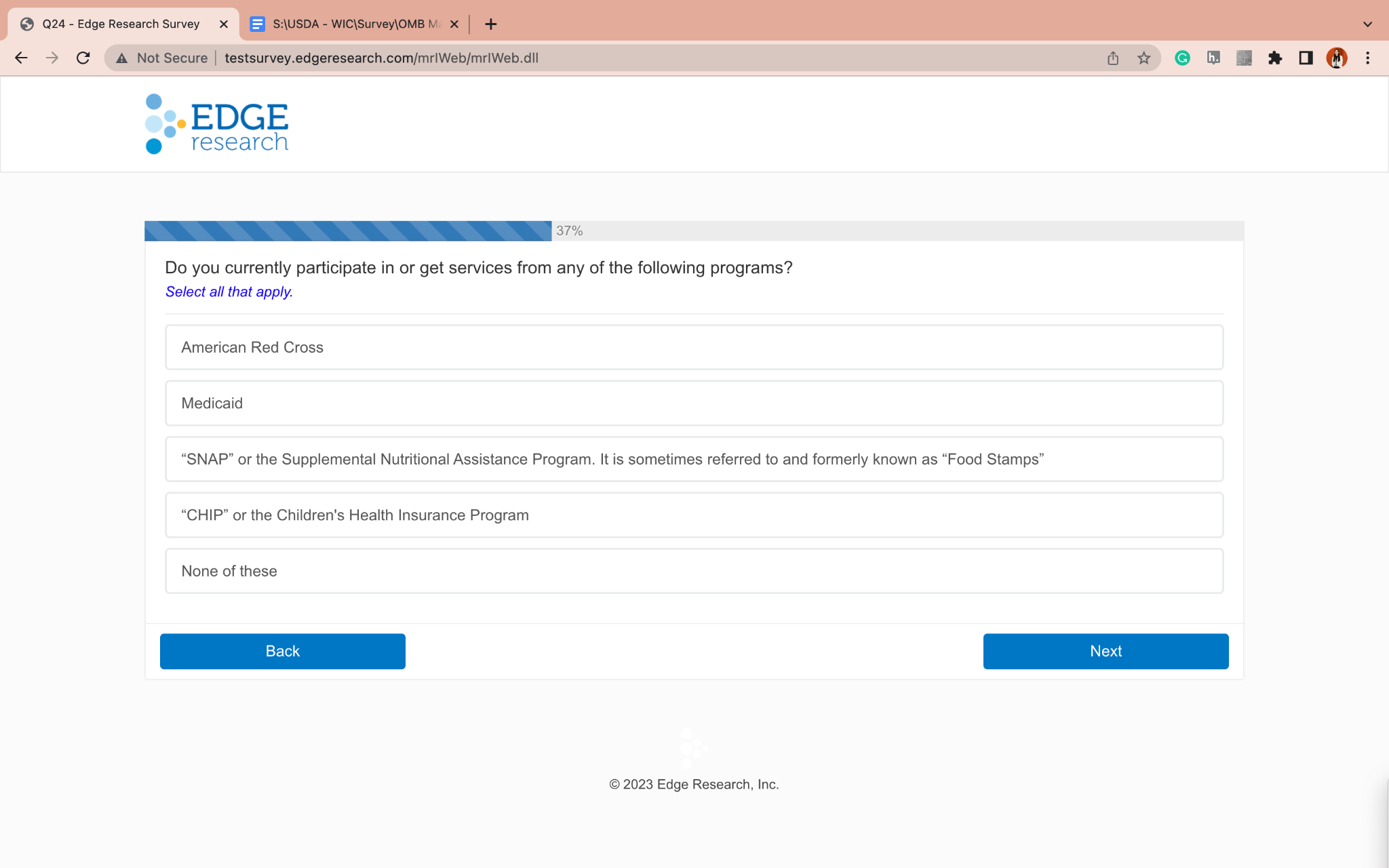Click the browser back arrow
Screen dimensions: 1389x868
(x=21, y=58)
